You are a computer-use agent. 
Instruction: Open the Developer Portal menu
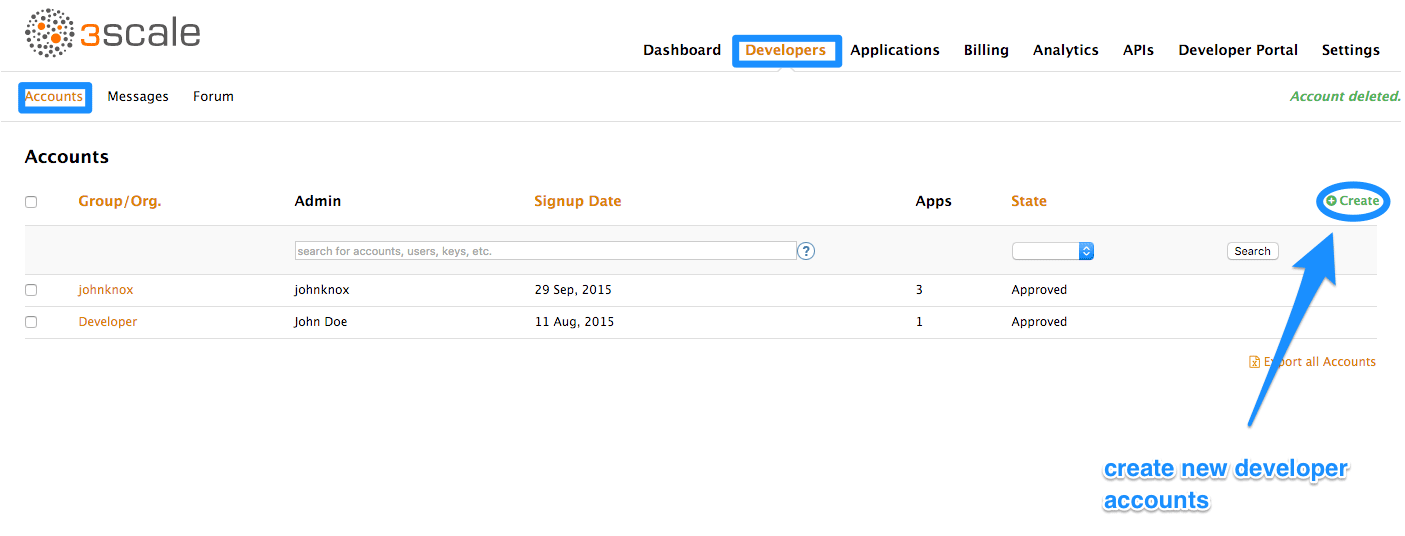[x=1237, y=50]
